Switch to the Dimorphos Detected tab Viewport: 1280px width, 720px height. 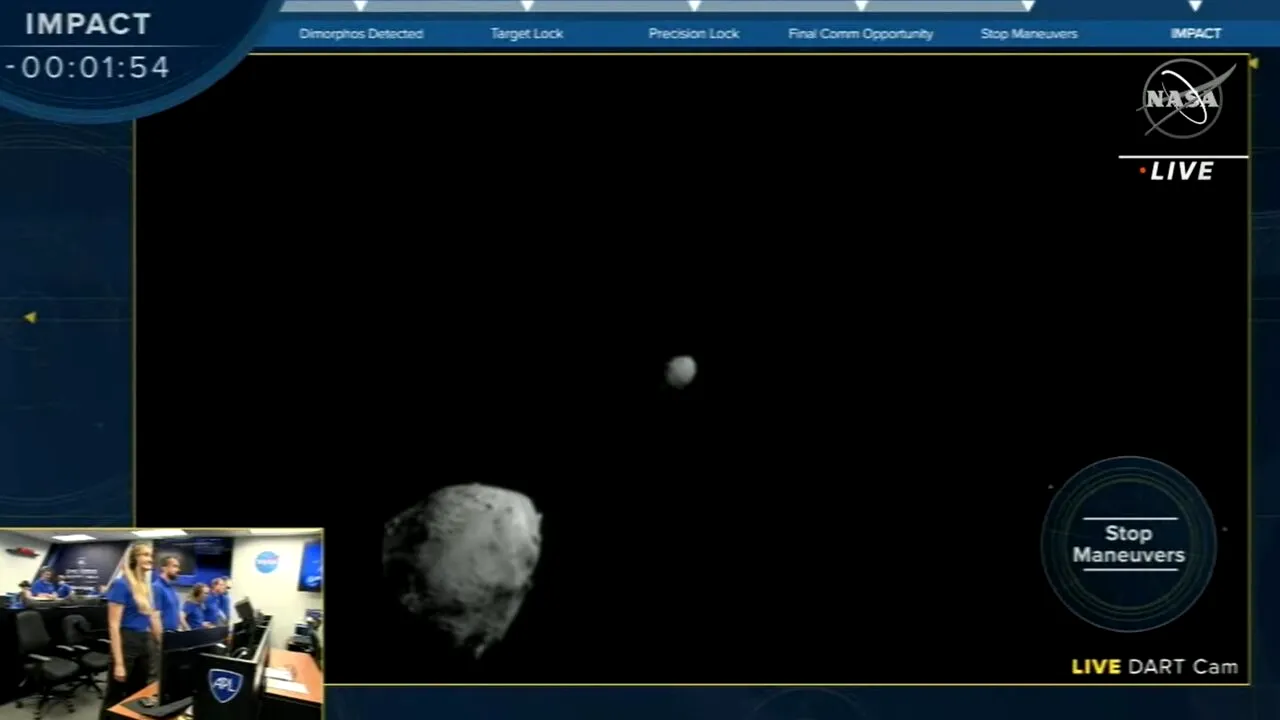click(x=360, y=33)
